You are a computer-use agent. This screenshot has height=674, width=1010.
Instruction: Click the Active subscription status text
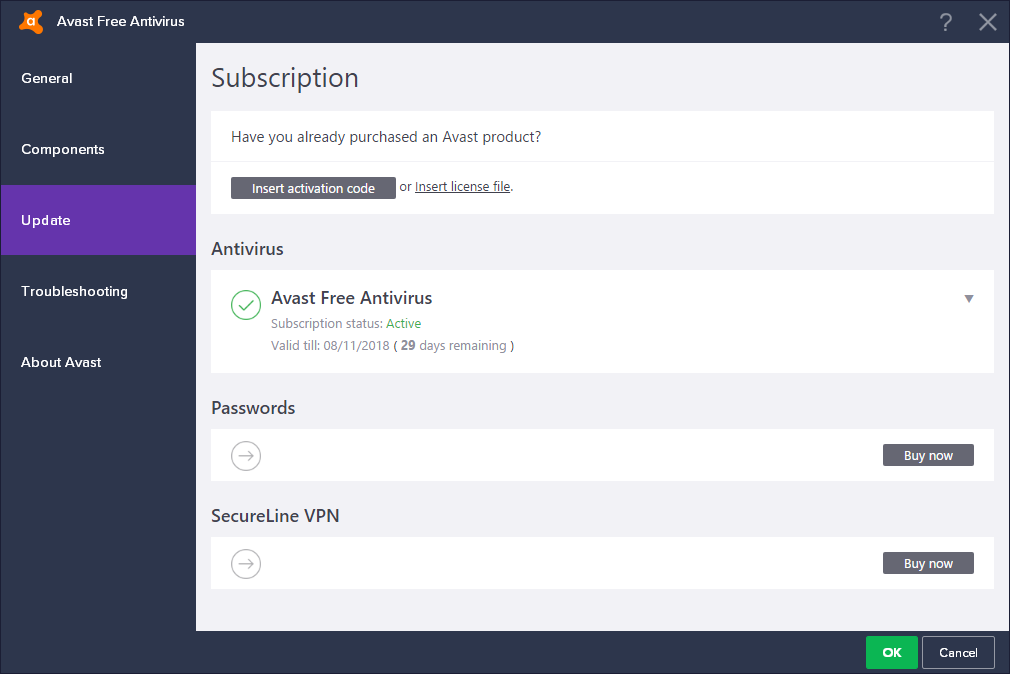403,323
